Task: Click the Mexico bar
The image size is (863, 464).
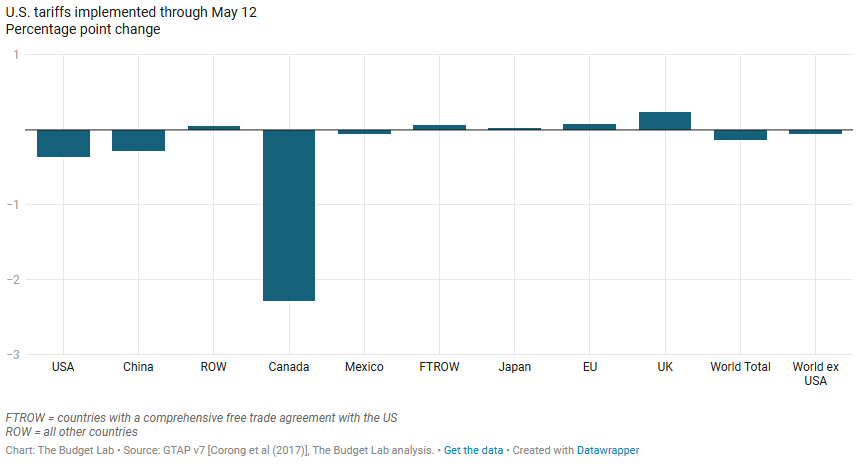Action: (x=364, y=132)
